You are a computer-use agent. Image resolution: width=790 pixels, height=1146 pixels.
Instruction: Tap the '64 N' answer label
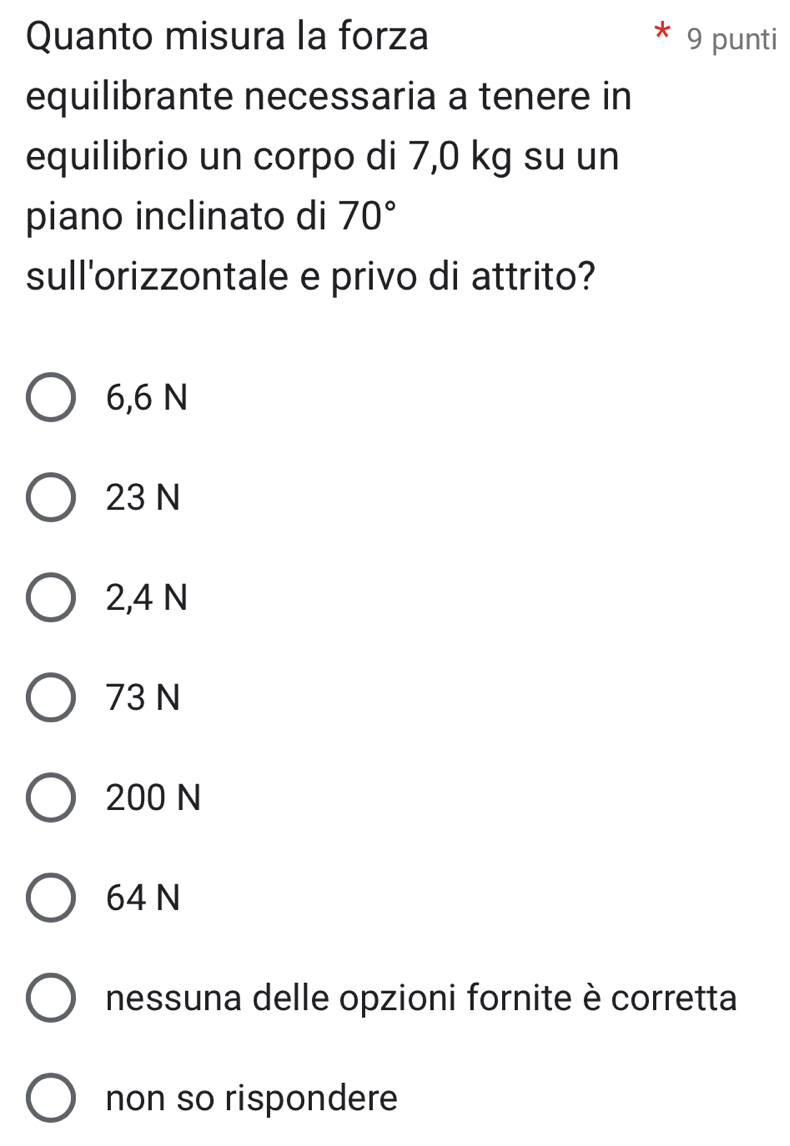click(143, 898)
